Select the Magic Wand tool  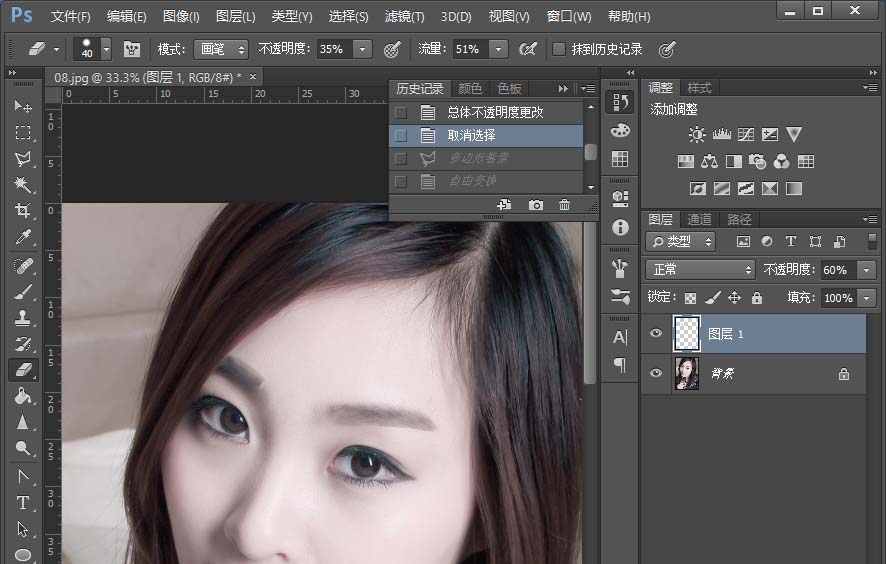pos(22,185)
